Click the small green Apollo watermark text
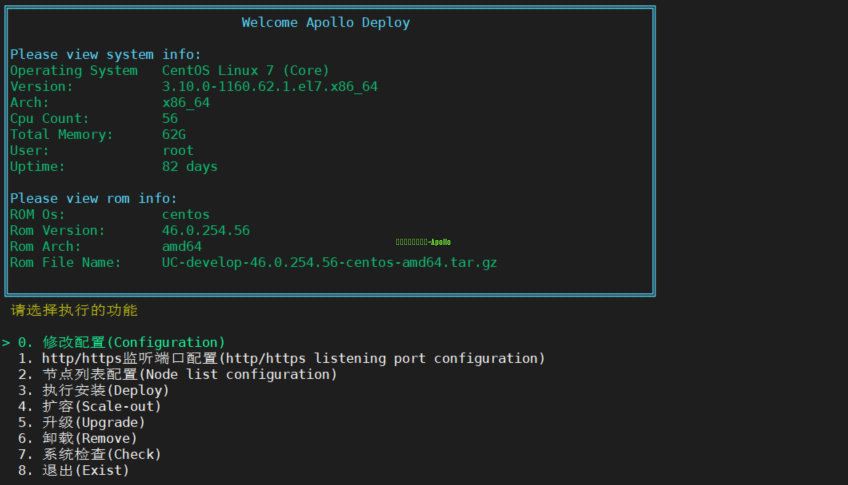Screen dimensions: 848x485 point(423,242)
